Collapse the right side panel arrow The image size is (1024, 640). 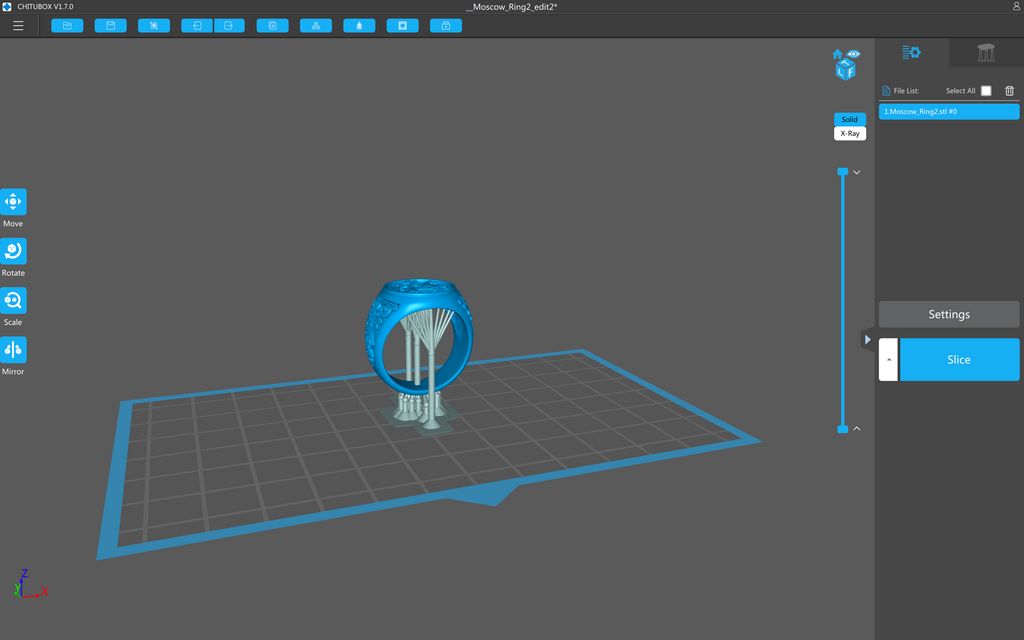tap(867, 340)
